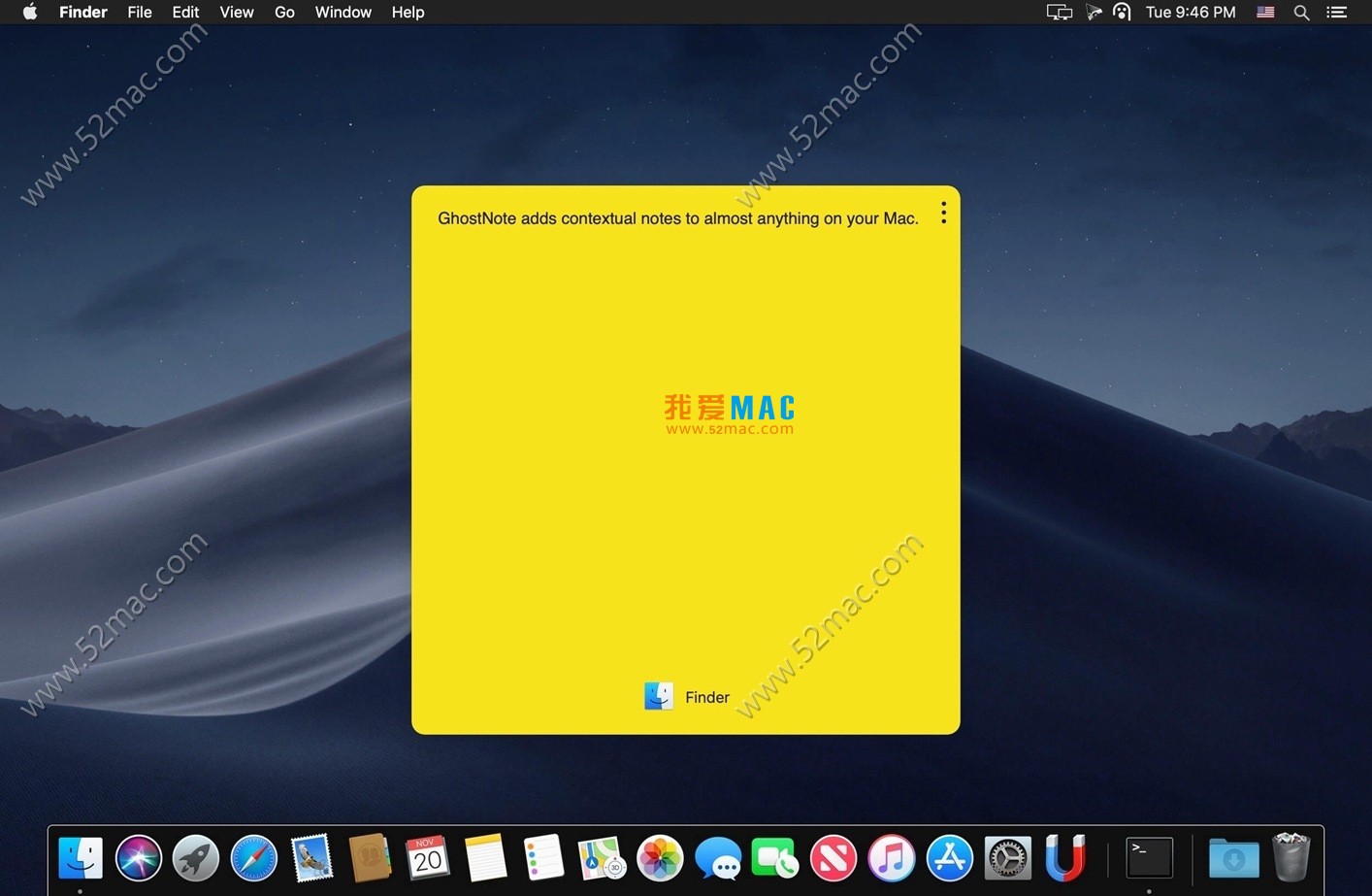Click the Finder icon at the note's bottom
Viewport: 1372px width, 896px height.
pos(659,696)
